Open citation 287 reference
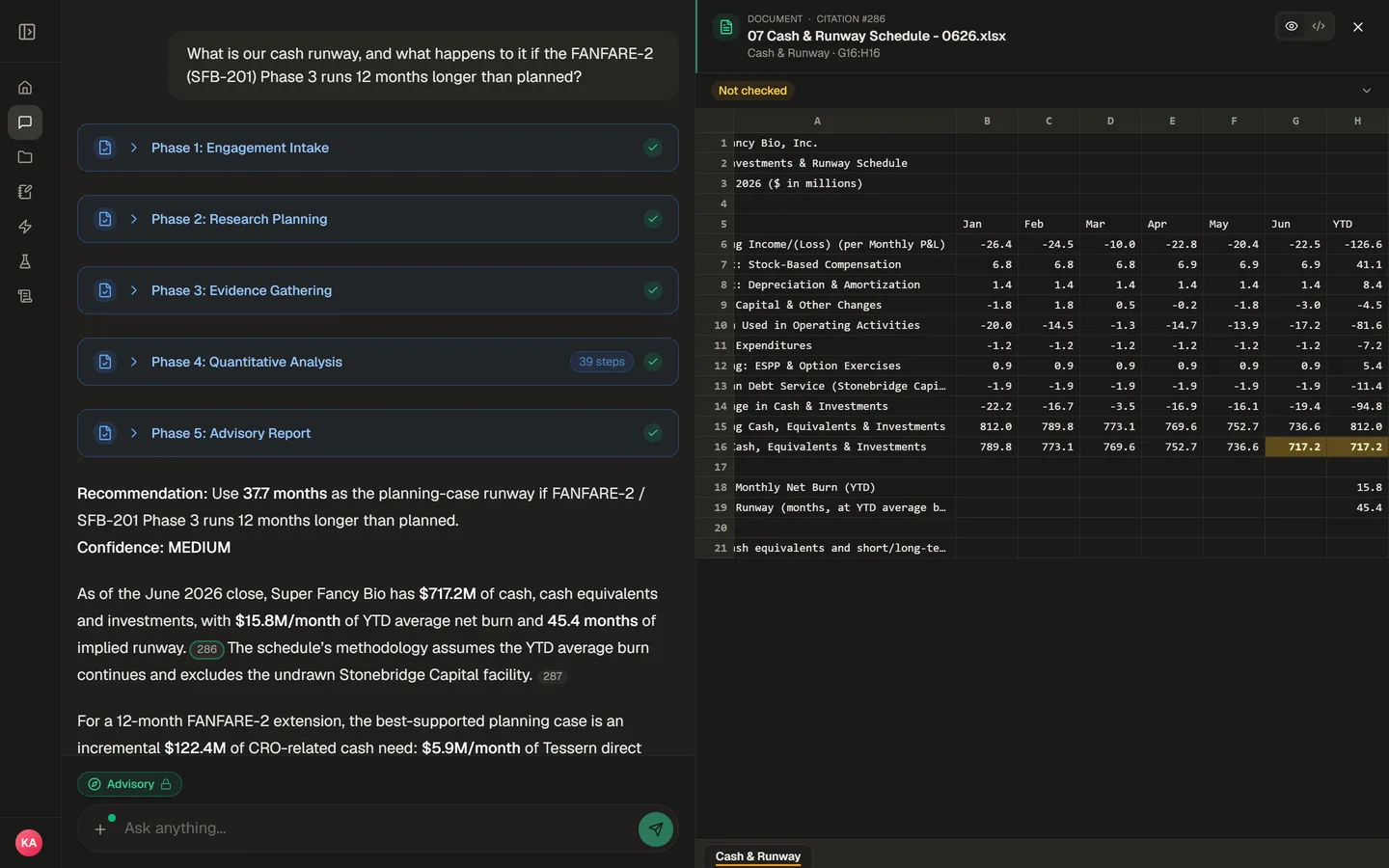Viewport: 1389px width, 868px height. click(x=552, y=676)
